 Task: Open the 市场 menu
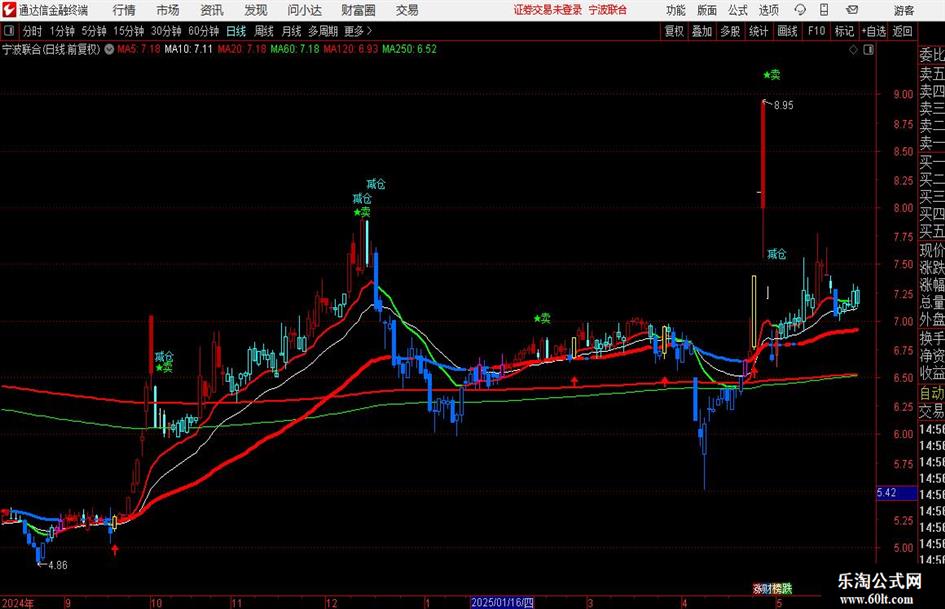point(168,10)
